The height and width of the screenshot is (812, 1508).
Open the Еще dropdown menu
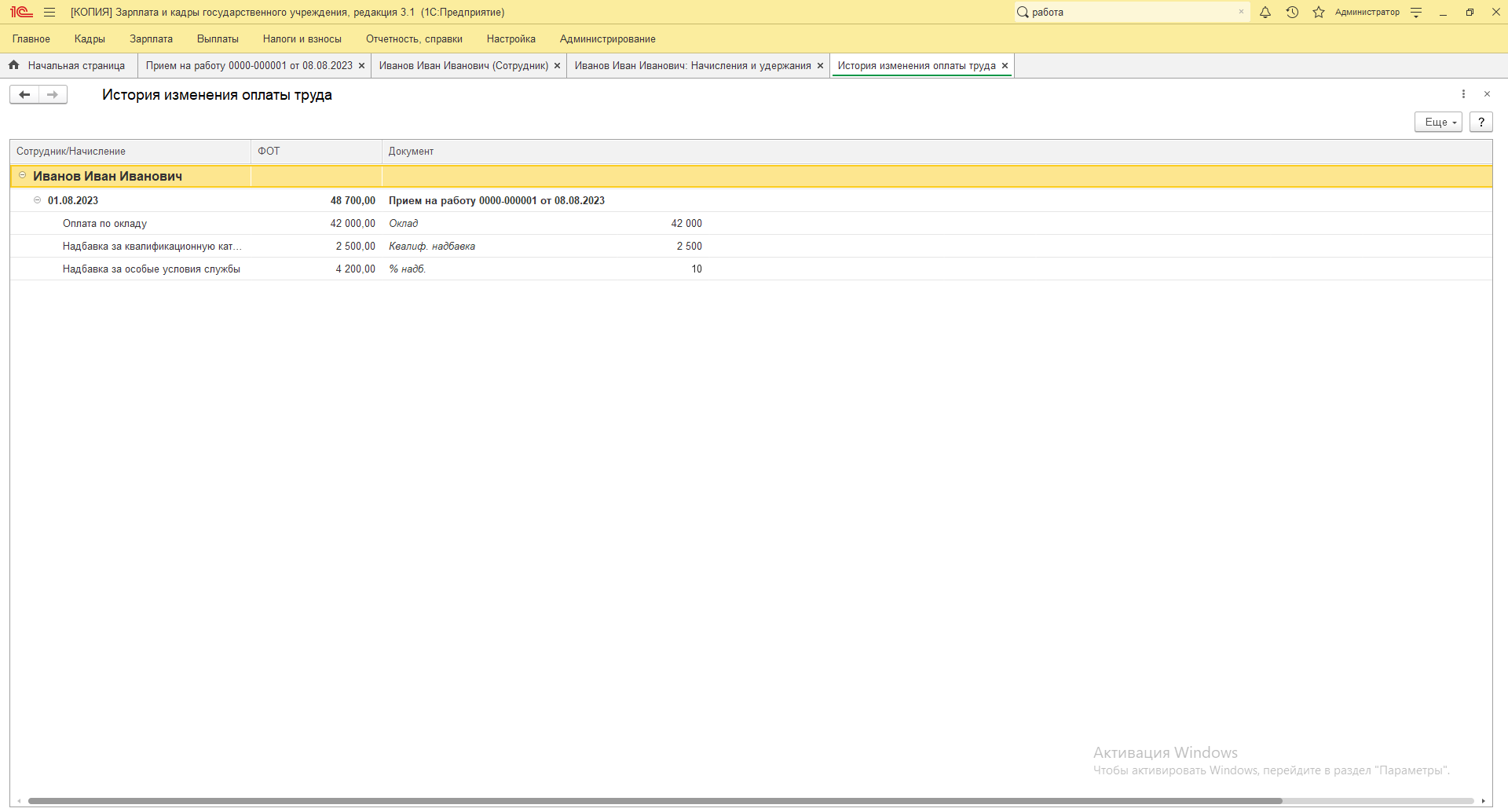pyautogui.click(x=1438, y=122)
